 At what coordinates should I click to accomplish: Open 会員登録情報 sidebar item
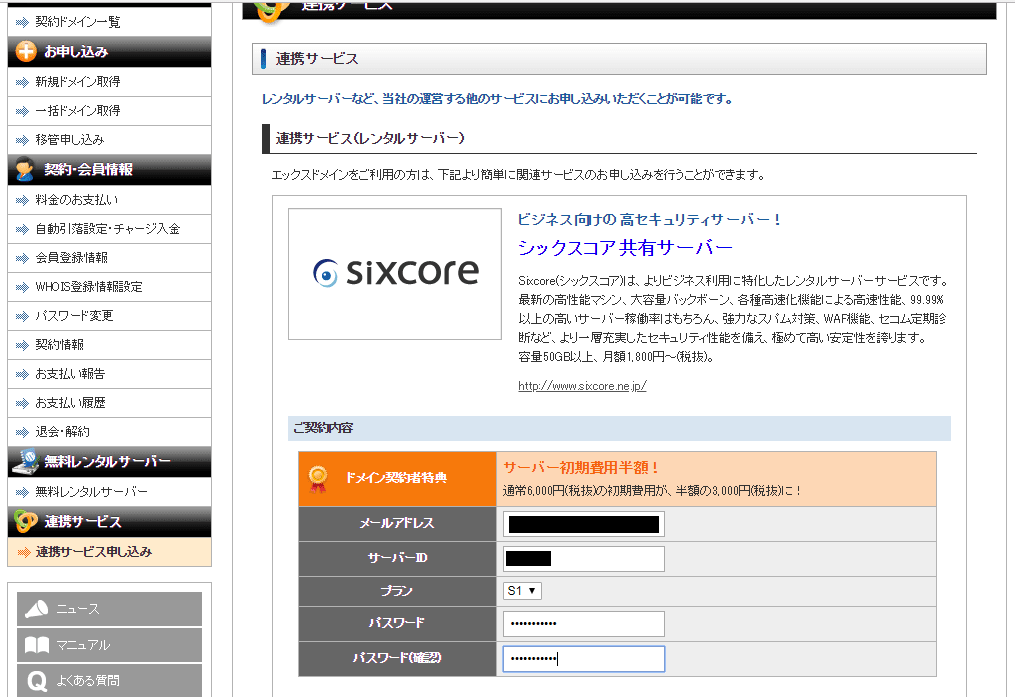click(109, 258)
